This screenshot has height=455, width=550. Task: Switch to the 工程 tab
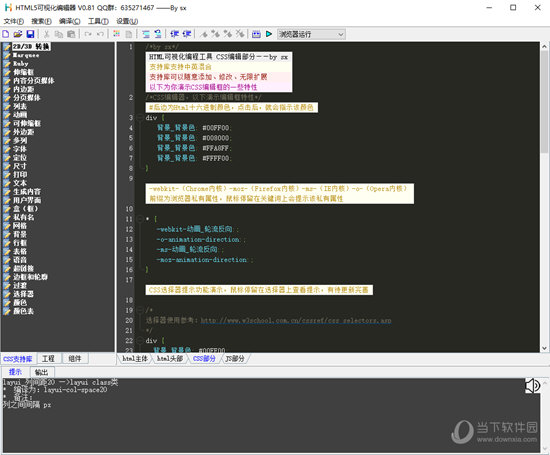coord(48,359)
